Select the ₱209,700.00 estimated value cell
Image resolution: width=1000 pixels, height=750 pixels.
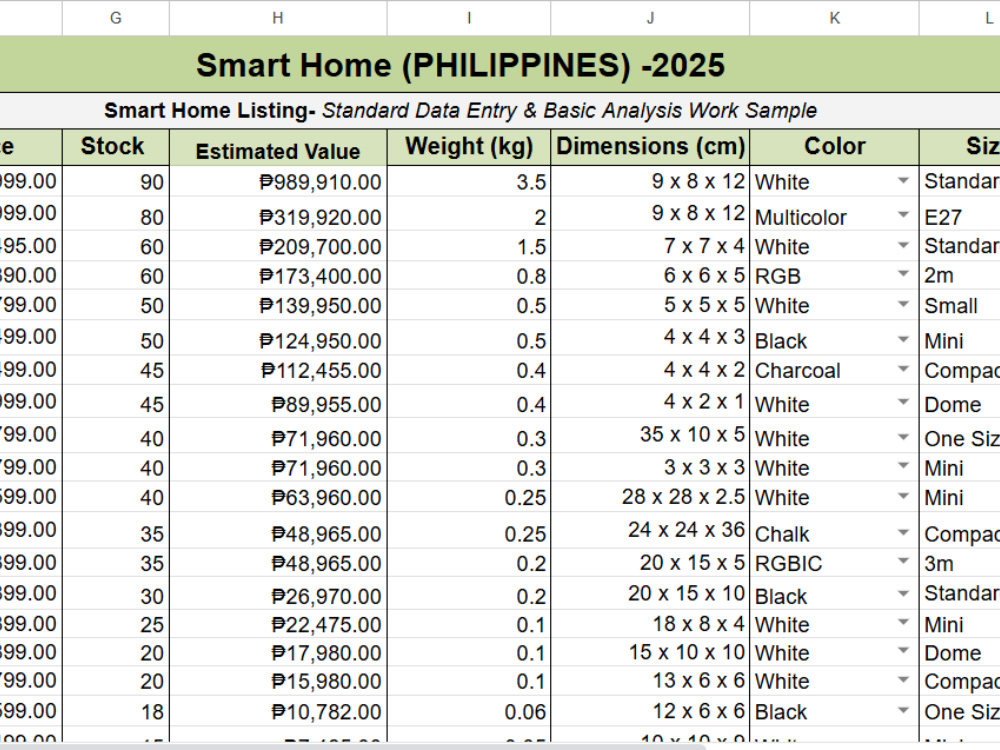point(277,246)
